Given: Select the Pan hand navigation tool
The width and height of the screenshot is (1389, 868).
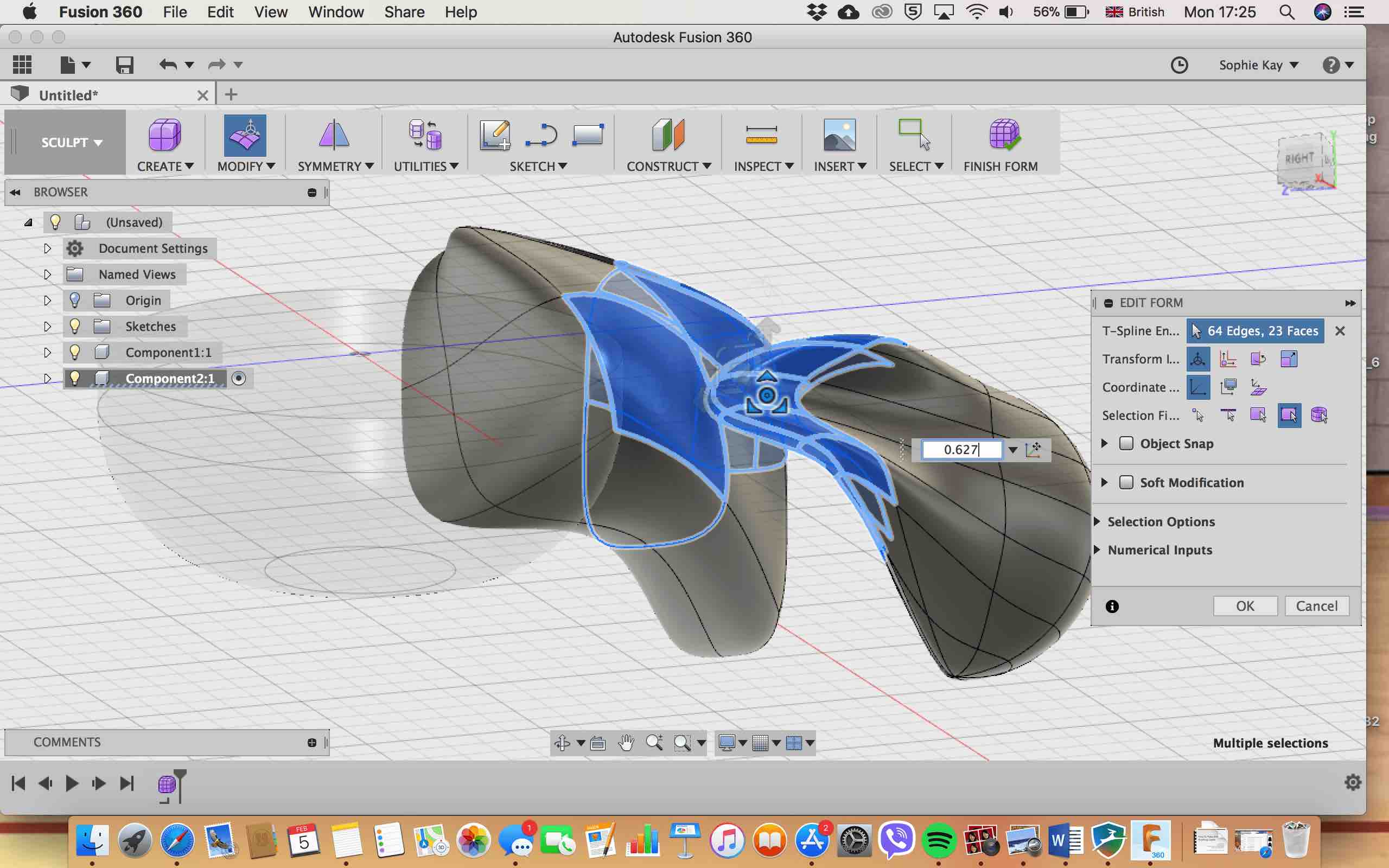Looking at the screenshot, I should 626,743.
